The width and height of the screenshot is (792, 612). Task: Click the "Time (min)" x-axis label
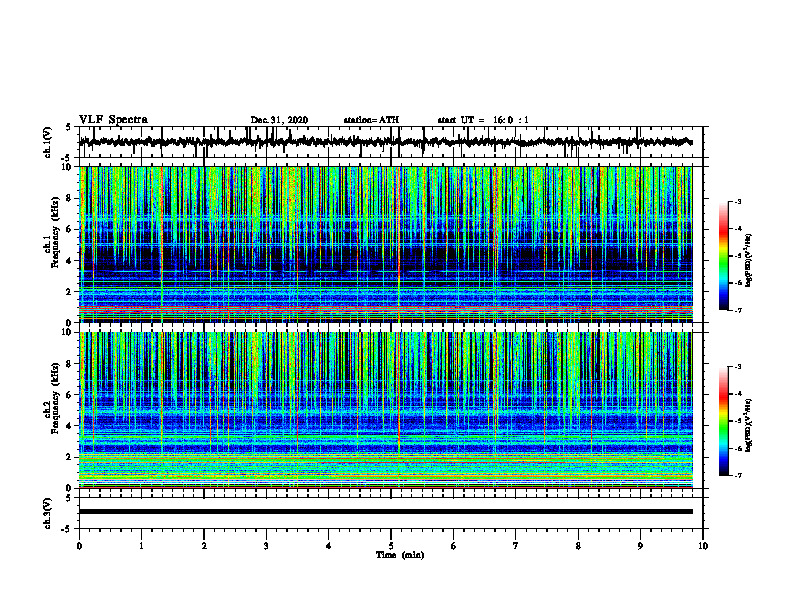(x=400, y=555)
